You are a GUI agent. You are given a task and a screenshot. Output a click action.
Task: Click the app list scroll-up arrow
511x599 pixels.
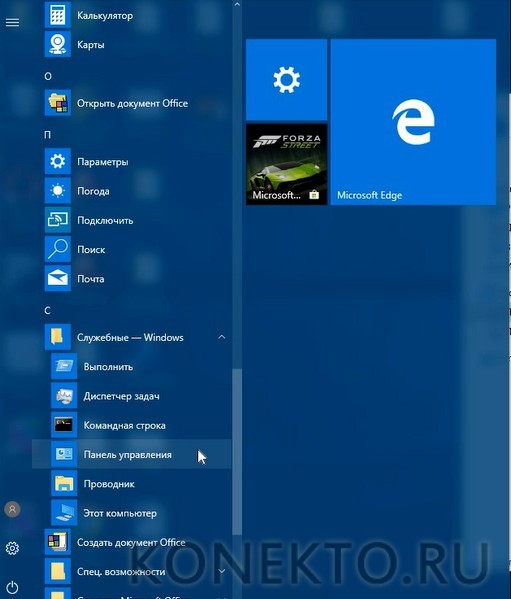click(x=237, y=5)
